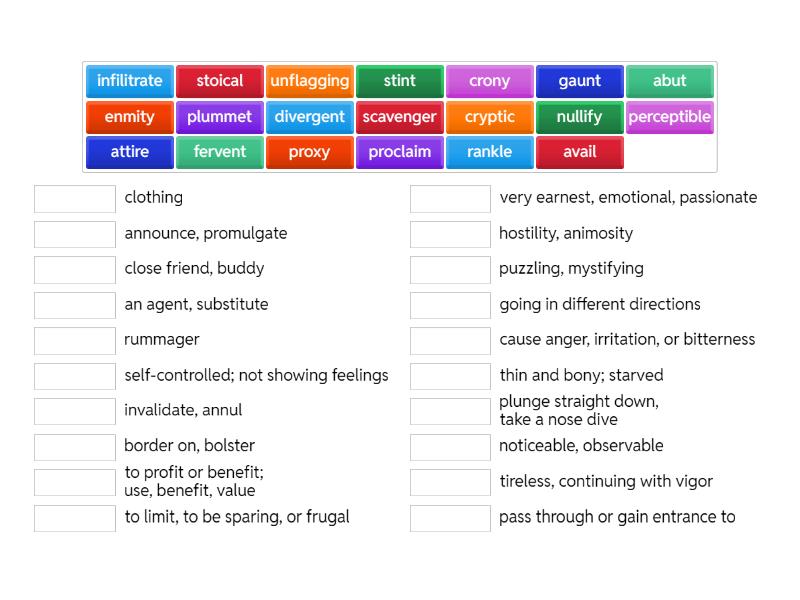
Task: Click the 'proxy' word tile
Action: click(310, 152)
